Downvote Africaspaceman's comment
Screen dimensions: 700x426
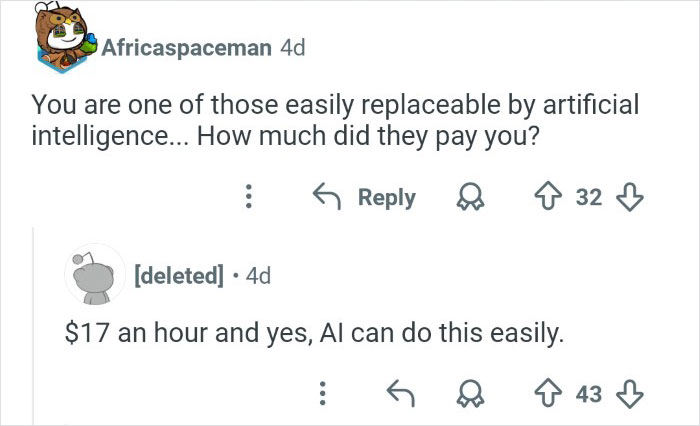tap(628, 197)
